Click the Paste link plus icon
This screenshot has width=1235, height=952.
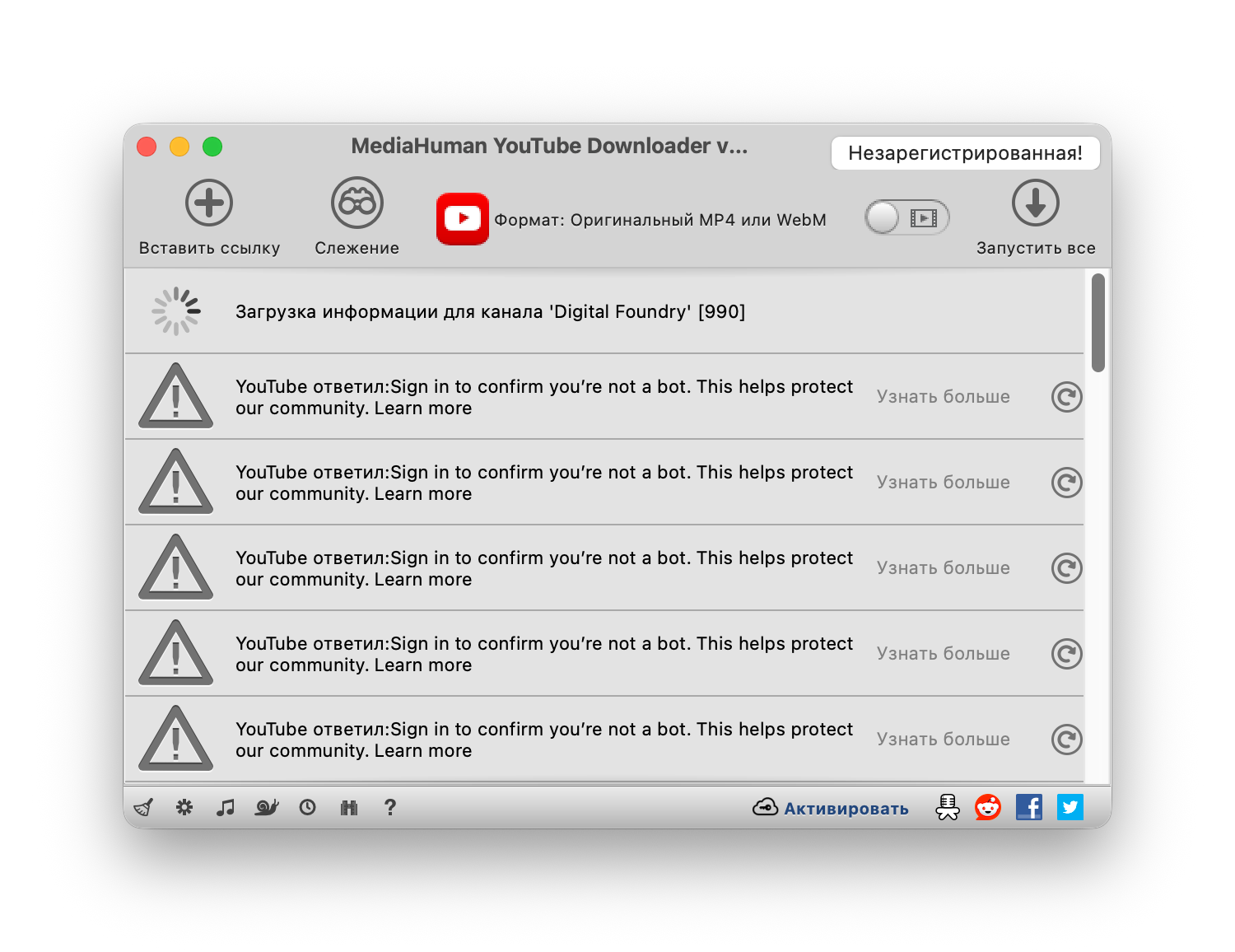click(x=209, y=203)
